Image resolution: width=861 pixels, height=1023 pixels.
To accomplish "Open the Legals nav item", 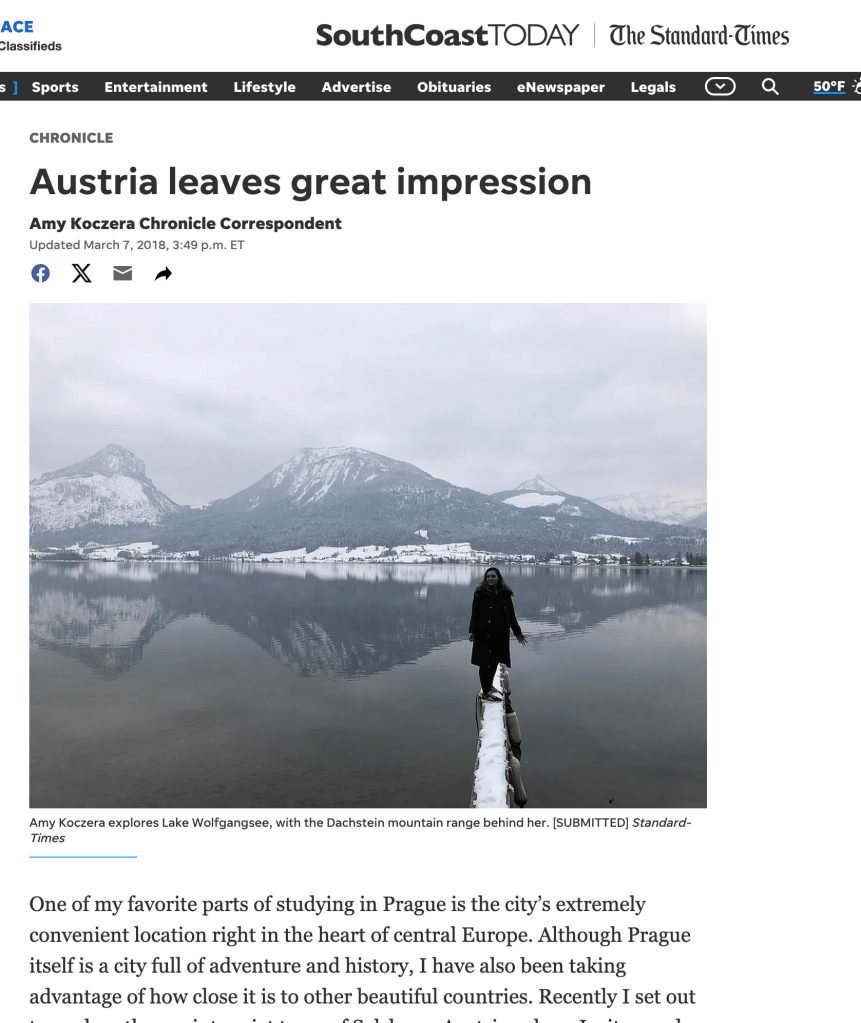I will coord(653,87).
